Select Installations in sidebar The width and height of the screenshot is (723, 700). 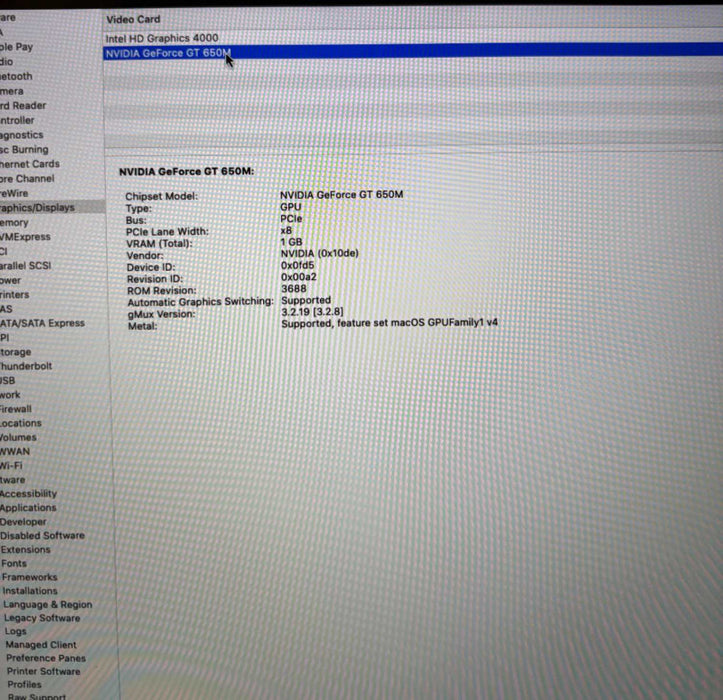[30, 591]
